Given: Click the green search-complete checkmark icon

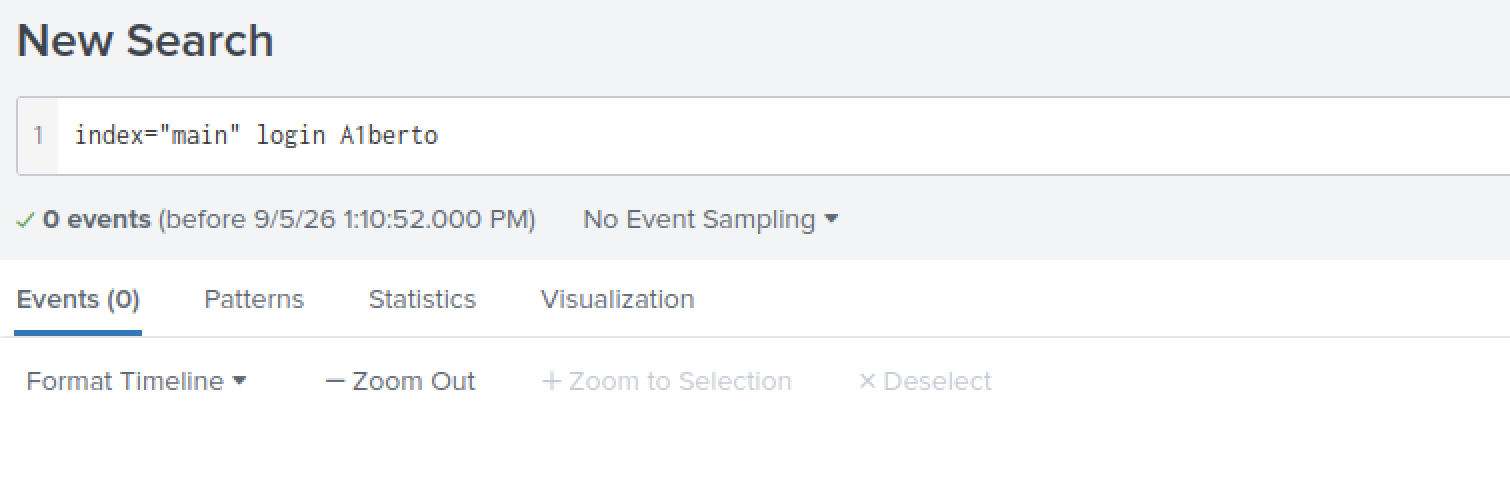Looking at the screenshot, I should [x=26, y=220].
